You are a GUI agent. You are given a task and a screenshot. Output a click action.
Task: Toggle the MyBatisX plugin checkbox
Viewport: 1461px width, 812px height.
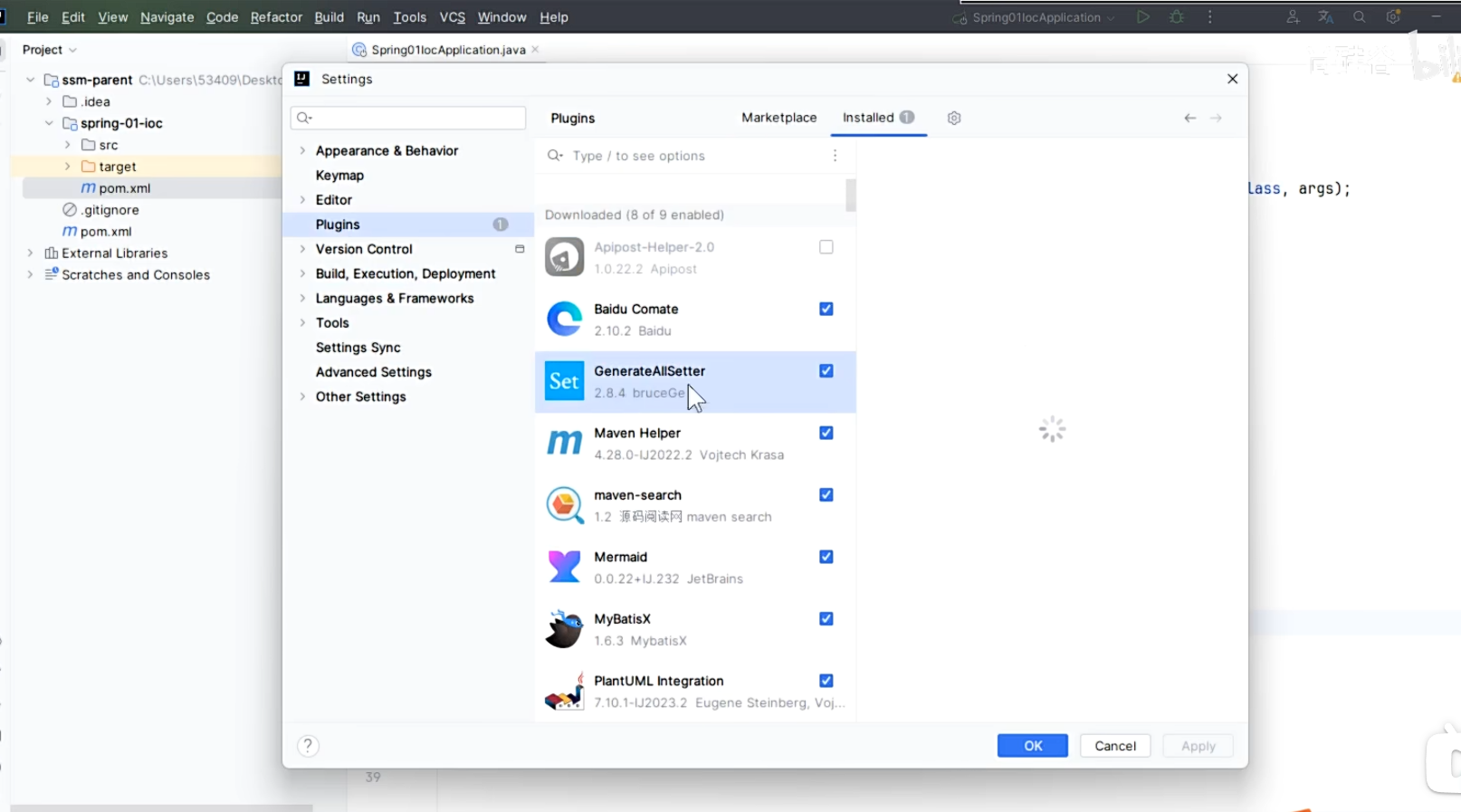click(826, 619)
